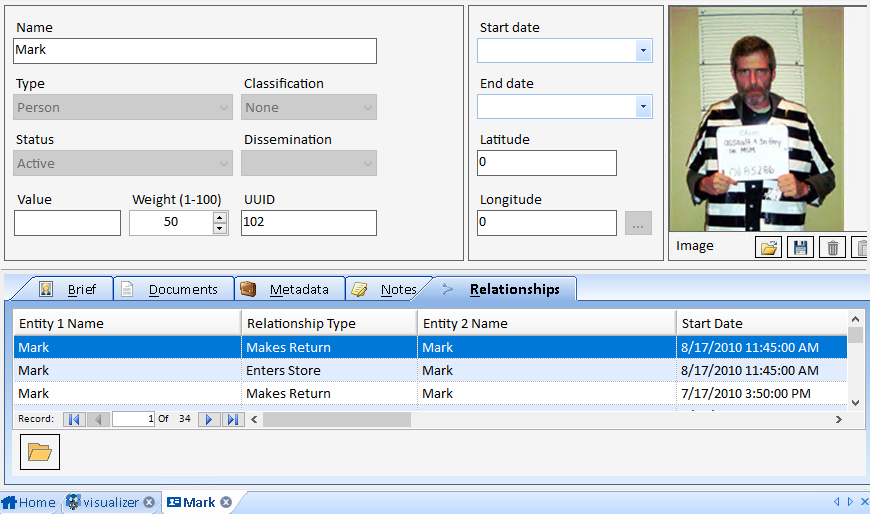The width and height of the screenshot is (870, 514).
Task: Increase the Weight value with up arrow
Action: [x=220, y=217]
